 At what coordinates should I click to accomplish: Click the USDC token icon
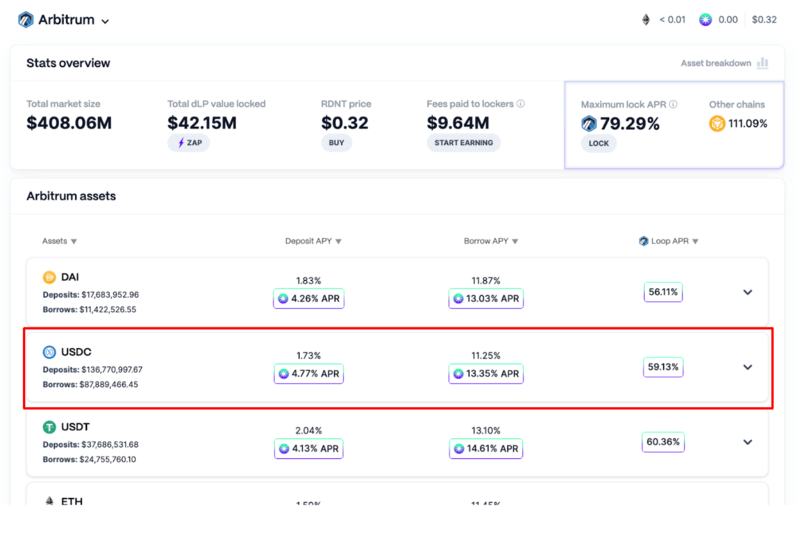point(49,352)
